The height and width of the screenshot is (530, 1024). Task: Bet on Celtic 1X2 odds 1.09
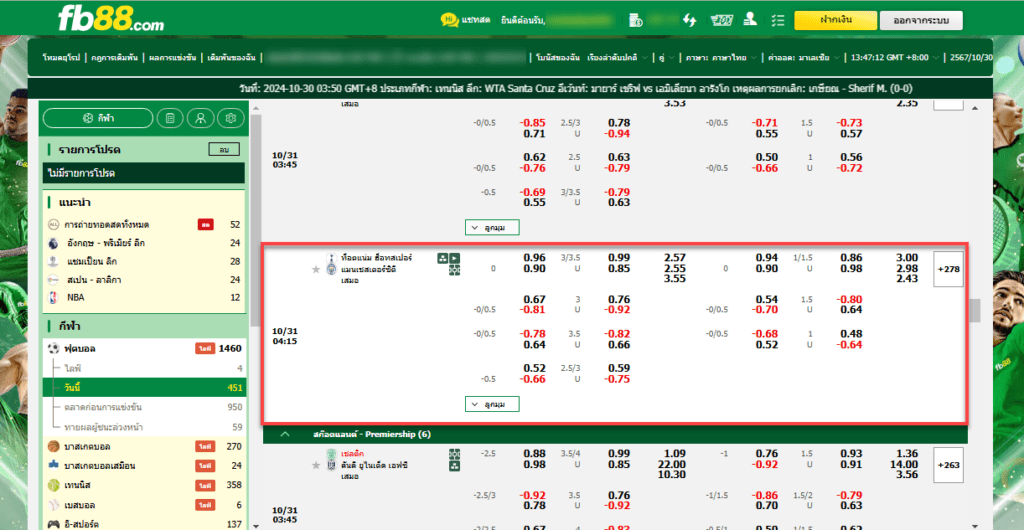click(674, 454)
